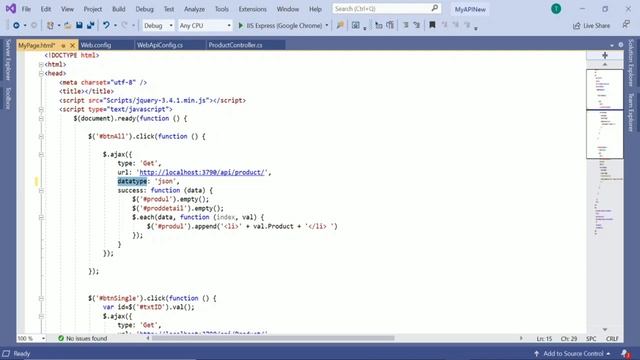Click the horizontal scrollbar thumb
The height and width of the screenshot is (360, 640).
pyautogui.click(x=273, y=338)
